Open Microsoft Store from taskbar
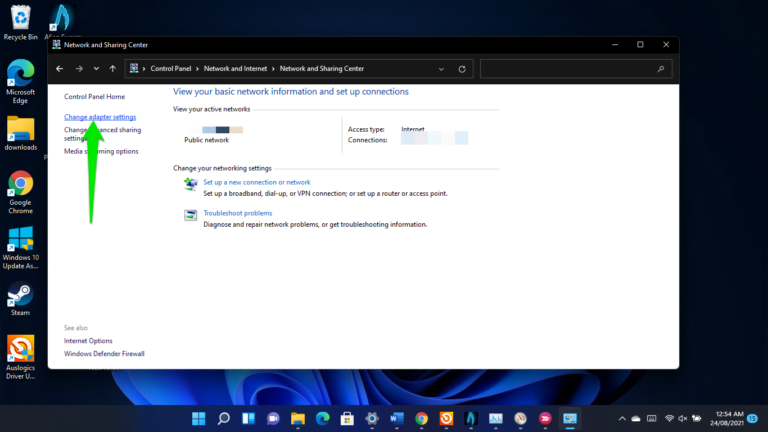 pyautogui.click(x=347, y=419)
